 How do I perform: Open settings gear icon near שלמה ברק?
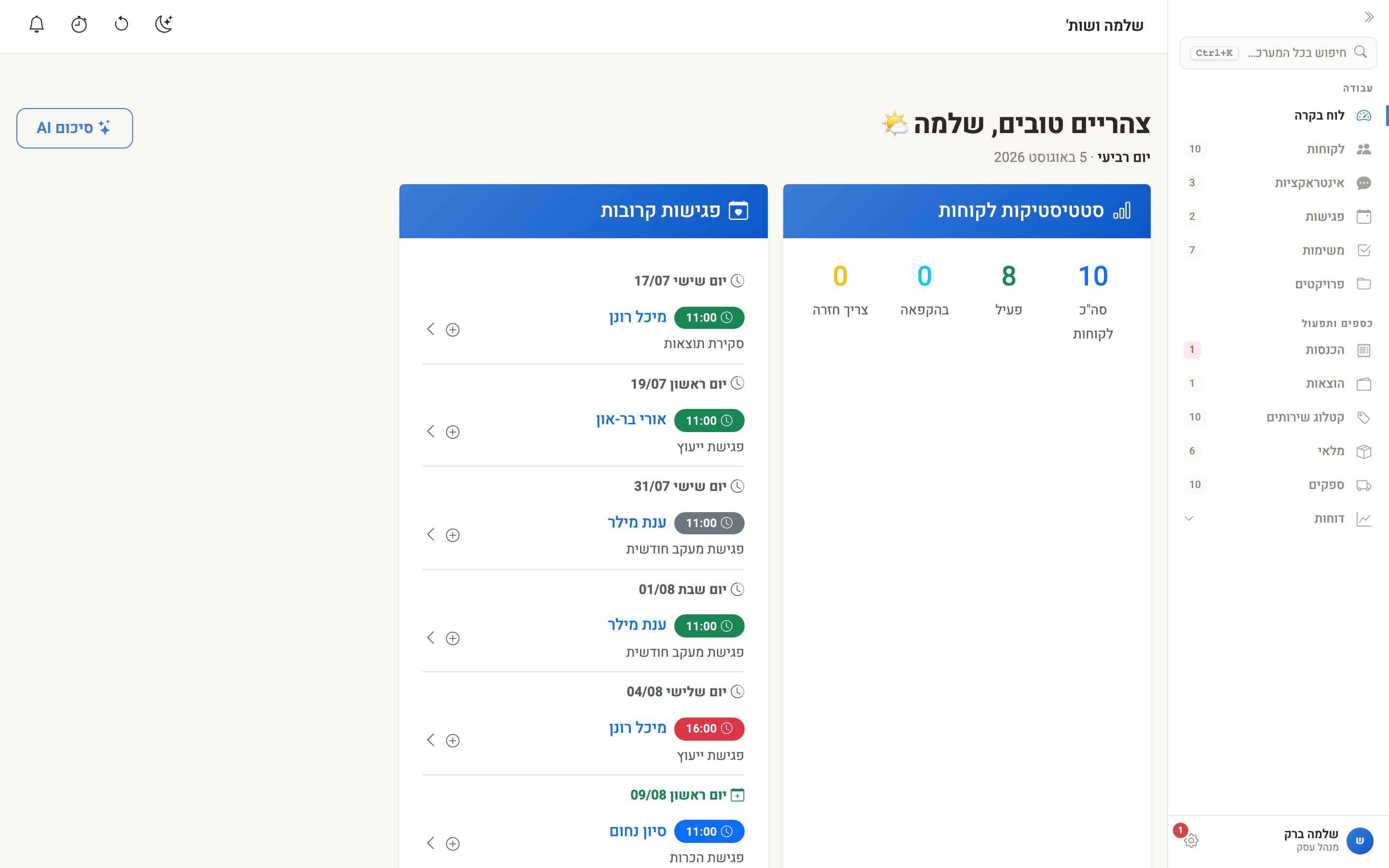1191,841
